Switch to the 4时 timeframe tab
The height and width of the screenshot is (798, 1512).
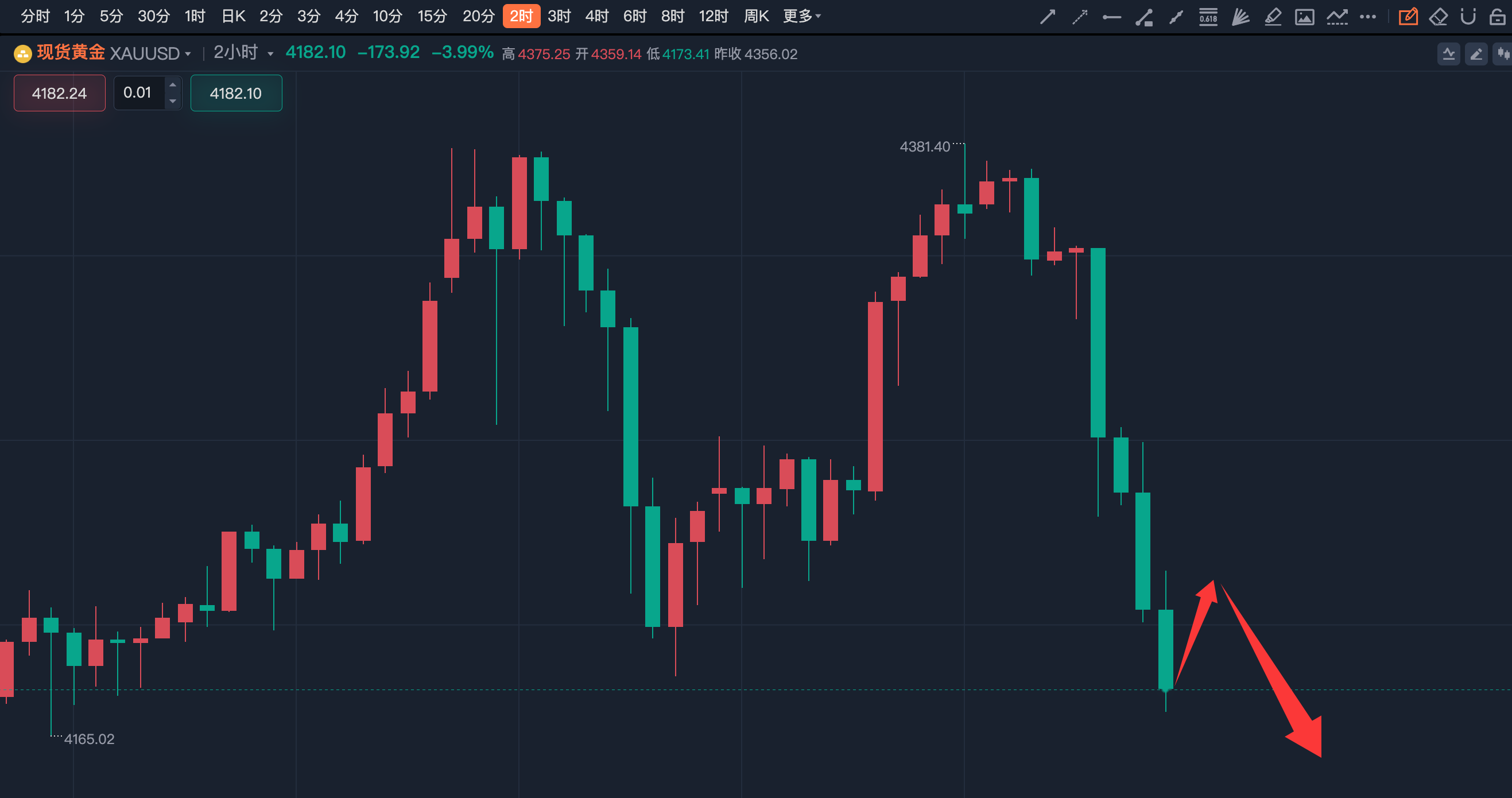pos(596,17)
